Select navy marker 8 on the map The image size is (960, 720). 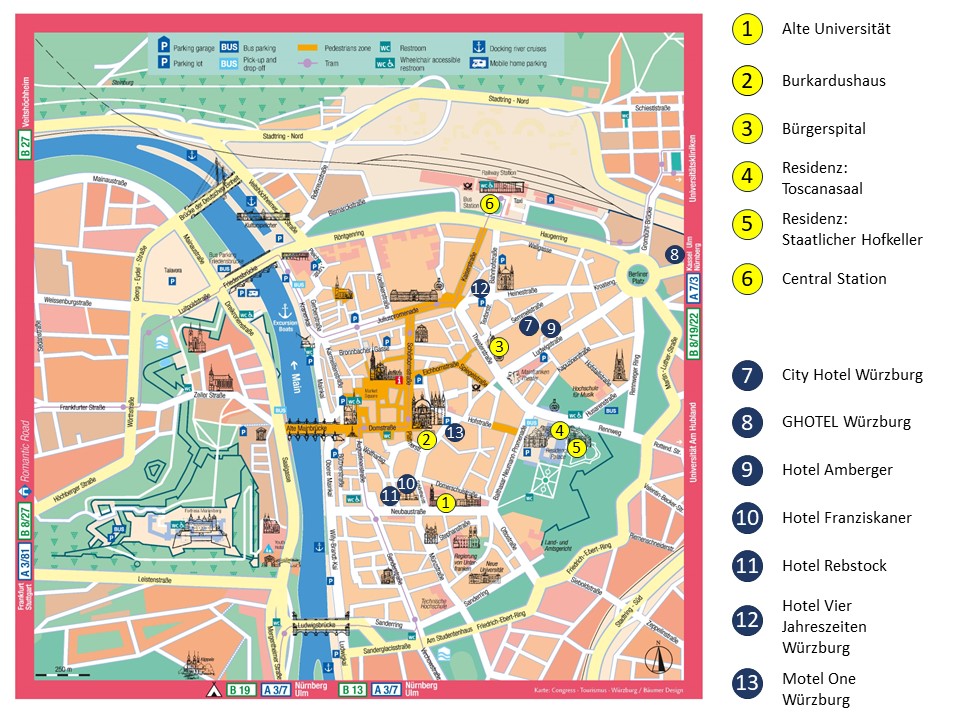point(675,254)
